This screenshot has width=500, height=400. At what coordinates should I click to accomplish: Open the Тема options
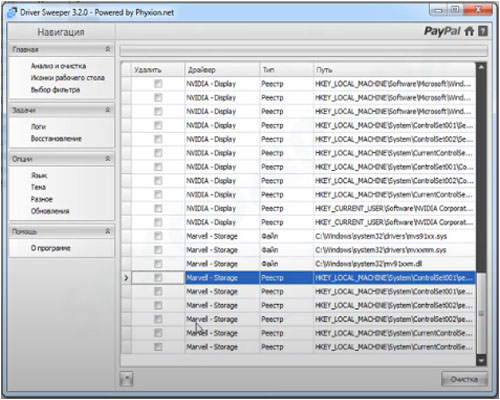point(38,187)
